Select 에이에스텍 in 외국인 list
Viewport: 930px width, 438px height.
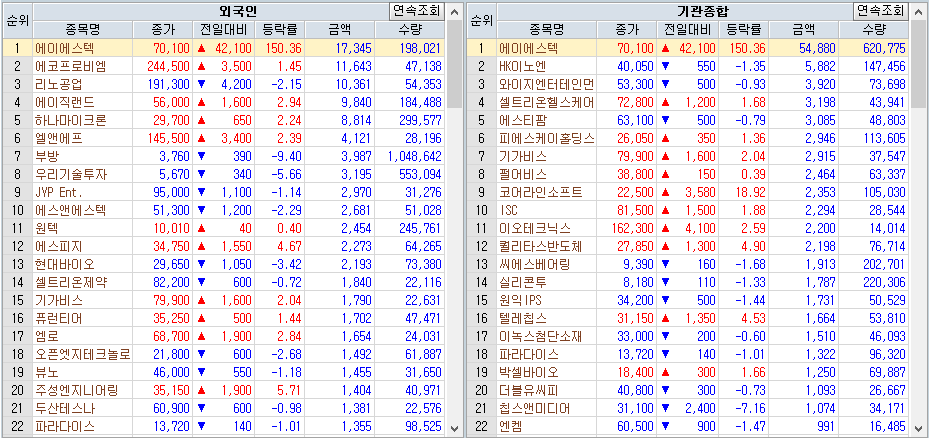224,48
